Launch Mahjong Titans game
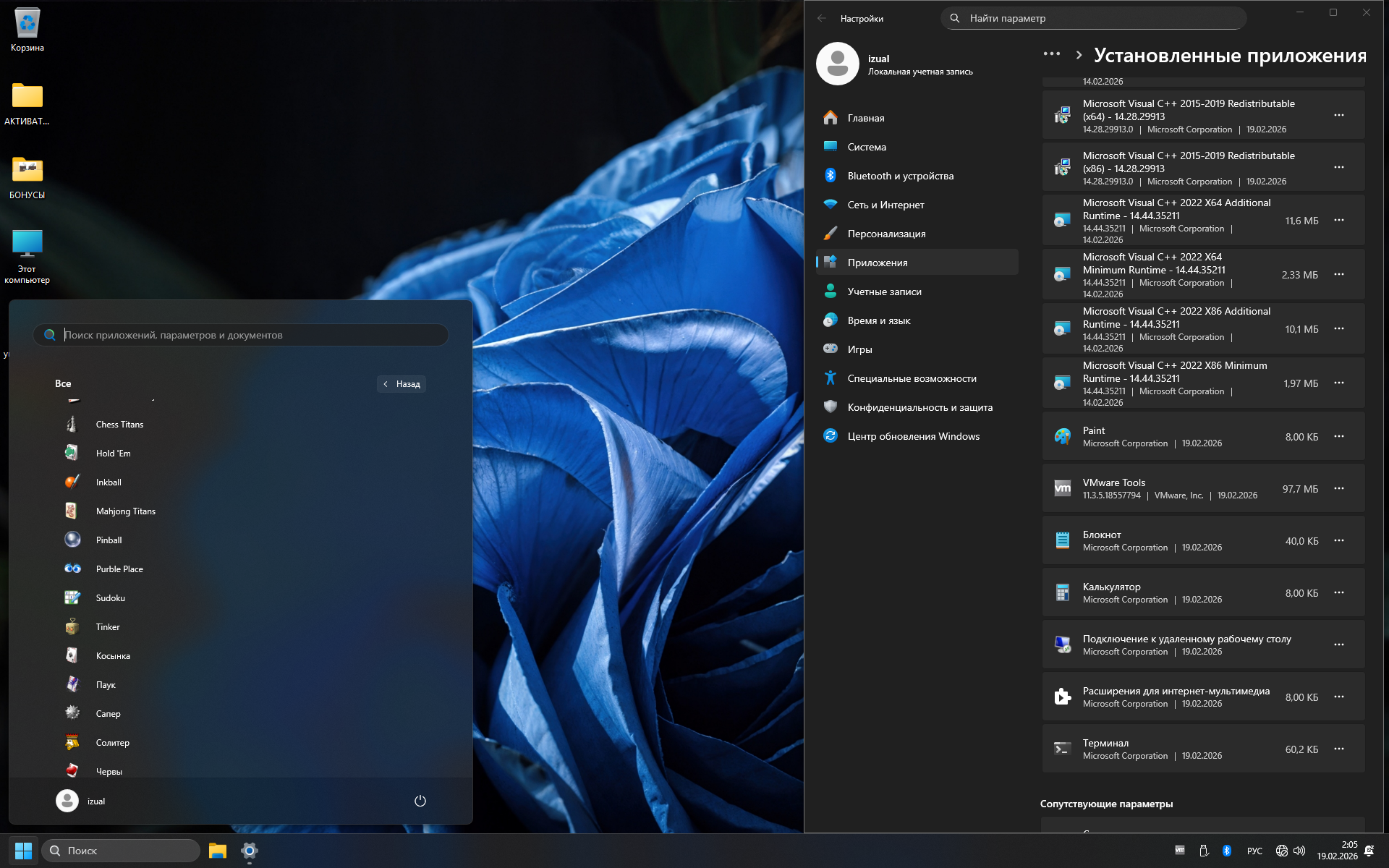The image size is (1389, 868). point(125,511)
